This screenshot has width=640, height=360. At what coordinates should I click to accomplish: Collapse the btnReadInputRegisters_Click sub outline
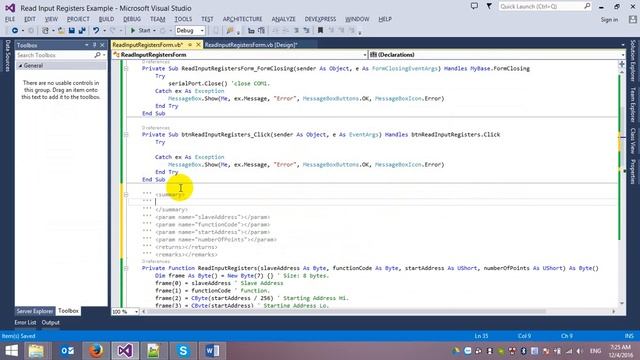(x=126, y=135)
